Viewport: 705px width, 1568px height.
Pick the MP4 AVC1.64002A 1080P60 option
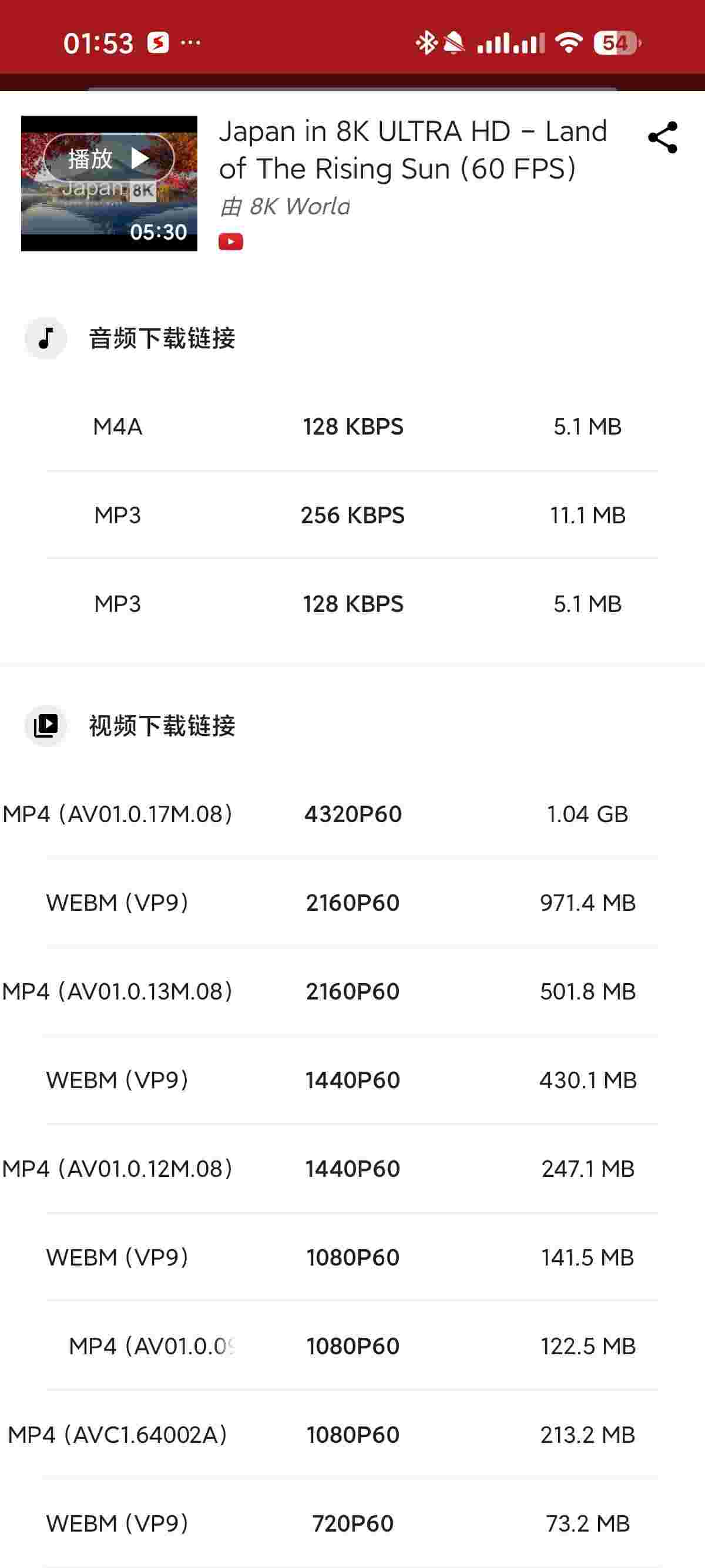(352, 1435)
